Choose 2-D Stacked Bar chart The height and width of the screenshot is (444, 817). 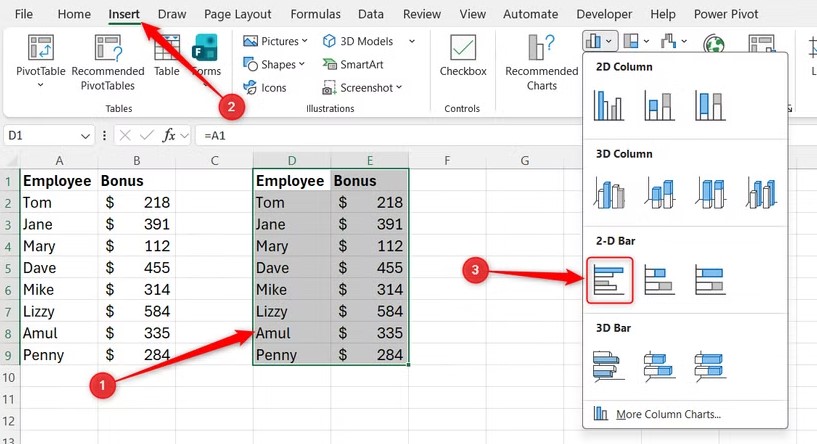(x=659, y=280)
